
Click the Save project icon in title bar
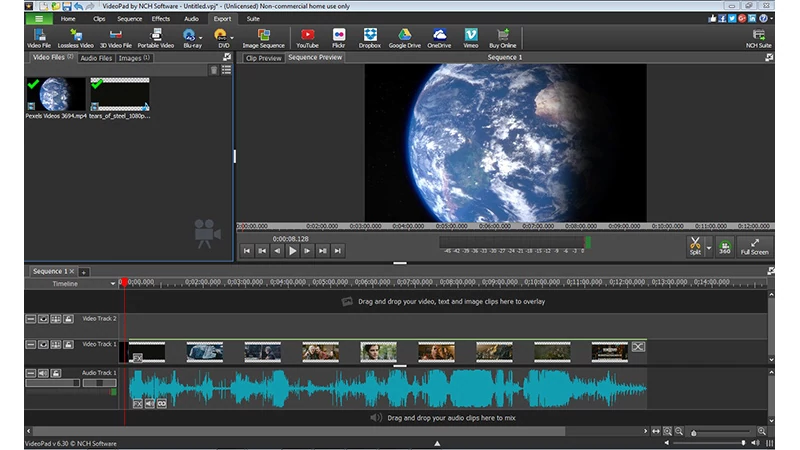[x=67, y=6]
